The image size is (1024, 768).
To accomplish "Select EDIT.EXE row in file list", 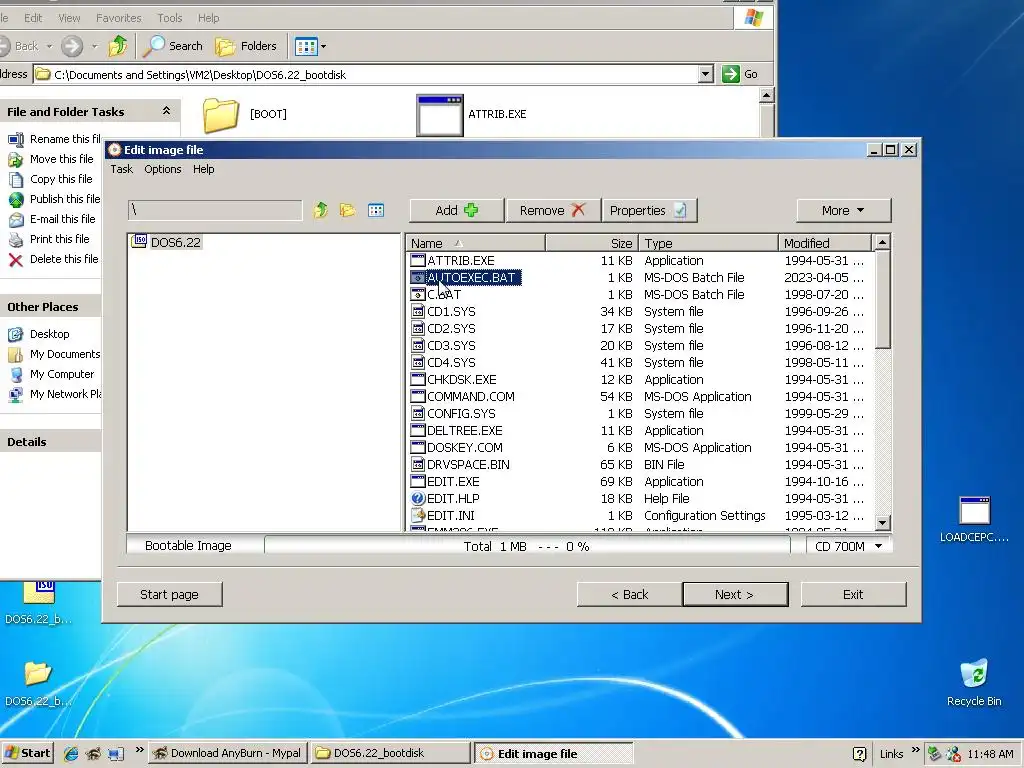I will point(639,481).
